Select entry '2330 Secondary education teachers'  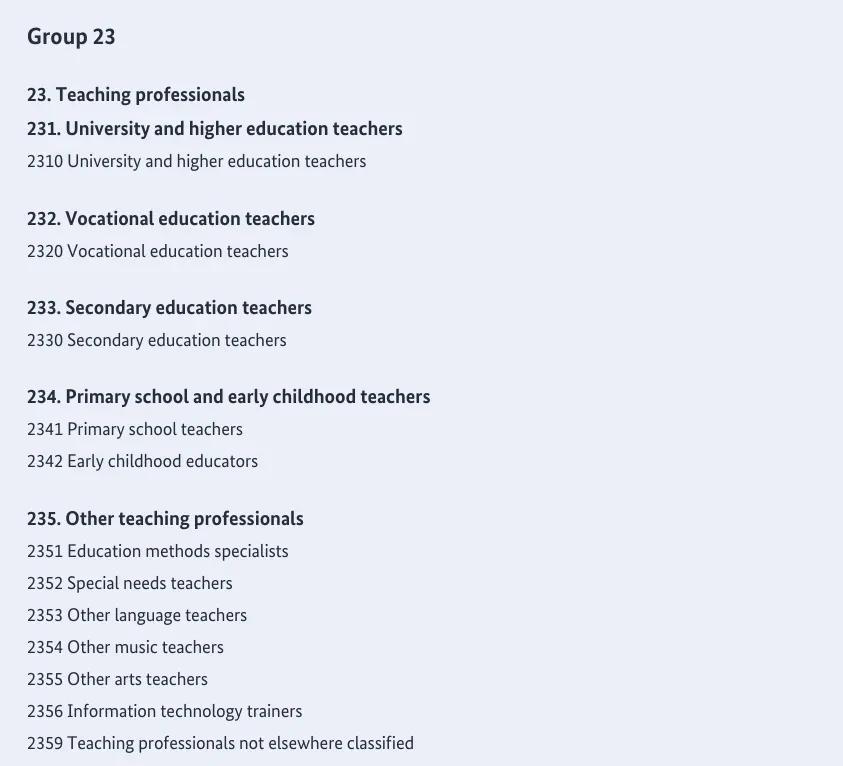156,340
